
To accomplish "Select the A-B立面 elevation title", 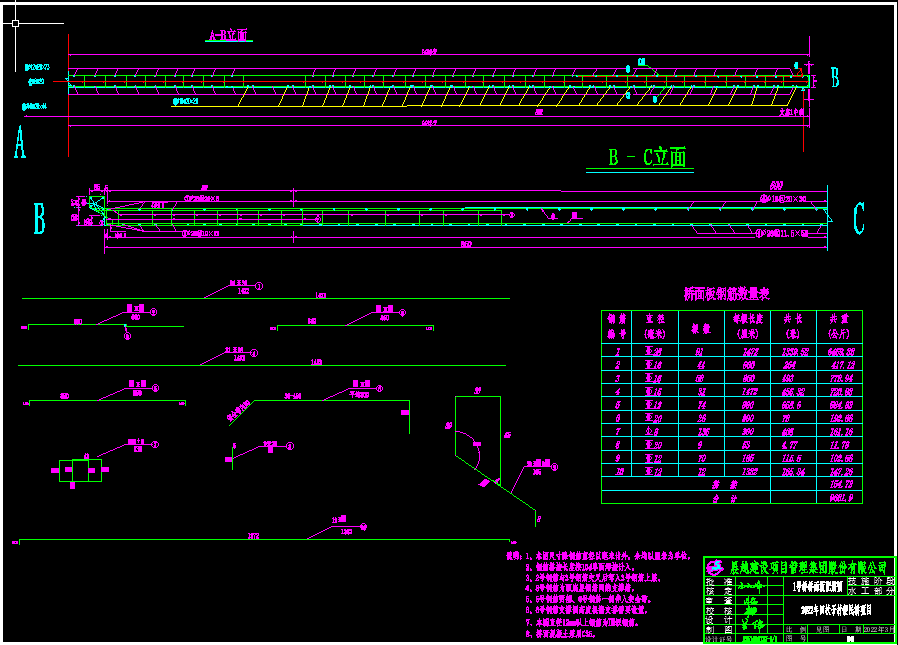I will tap(228, 35).
